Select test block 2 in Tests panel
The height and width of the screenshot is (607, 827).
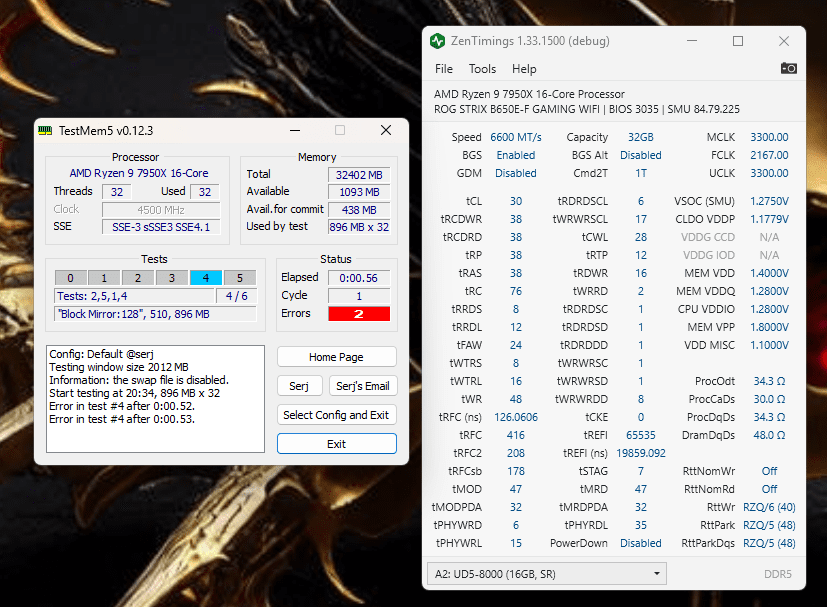click(138, 278)
